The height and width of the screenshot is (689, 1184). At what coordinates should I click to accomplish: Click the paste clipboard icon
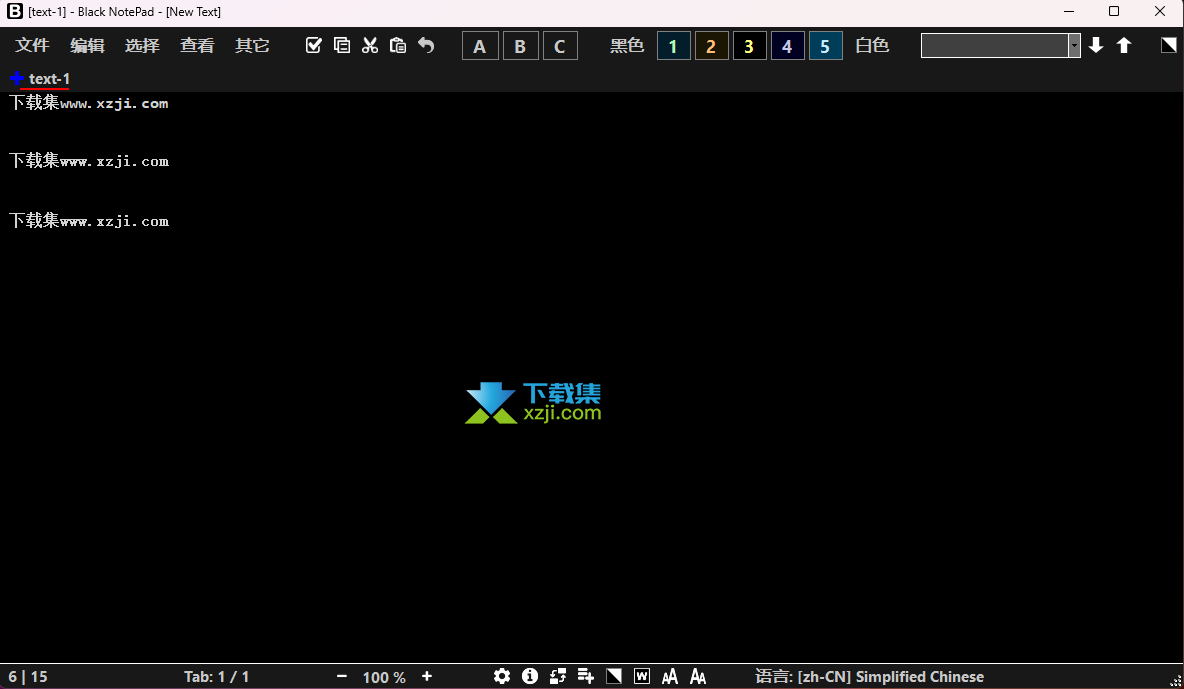pos(398,45)
